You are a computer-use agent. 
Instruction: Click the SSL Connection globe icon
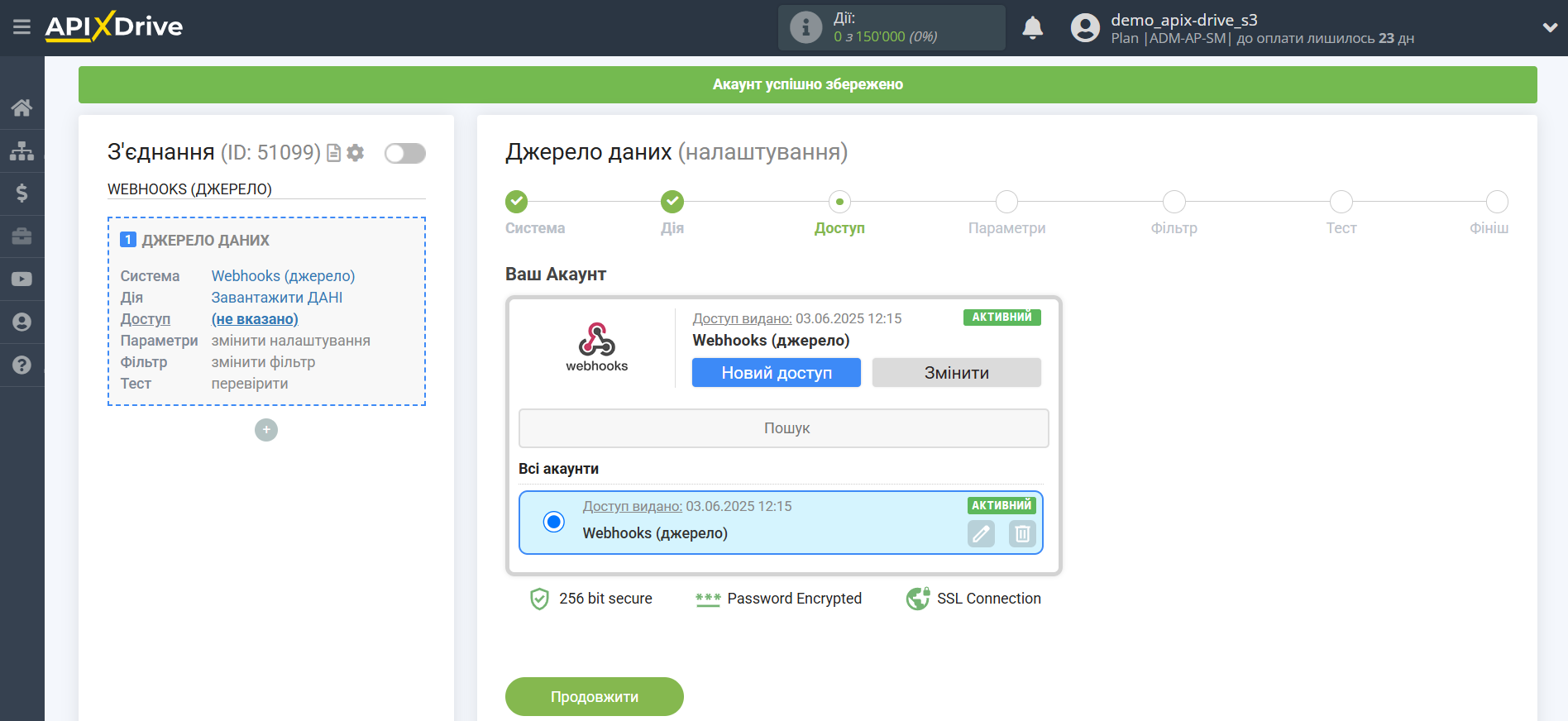point(918,599)
